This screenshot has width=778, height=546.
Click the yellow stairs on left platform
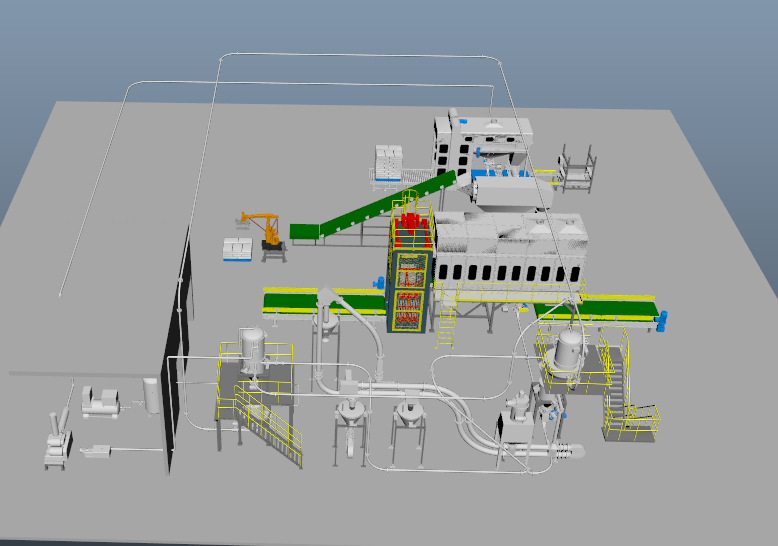pyautogui.click(x=270, y=427)
